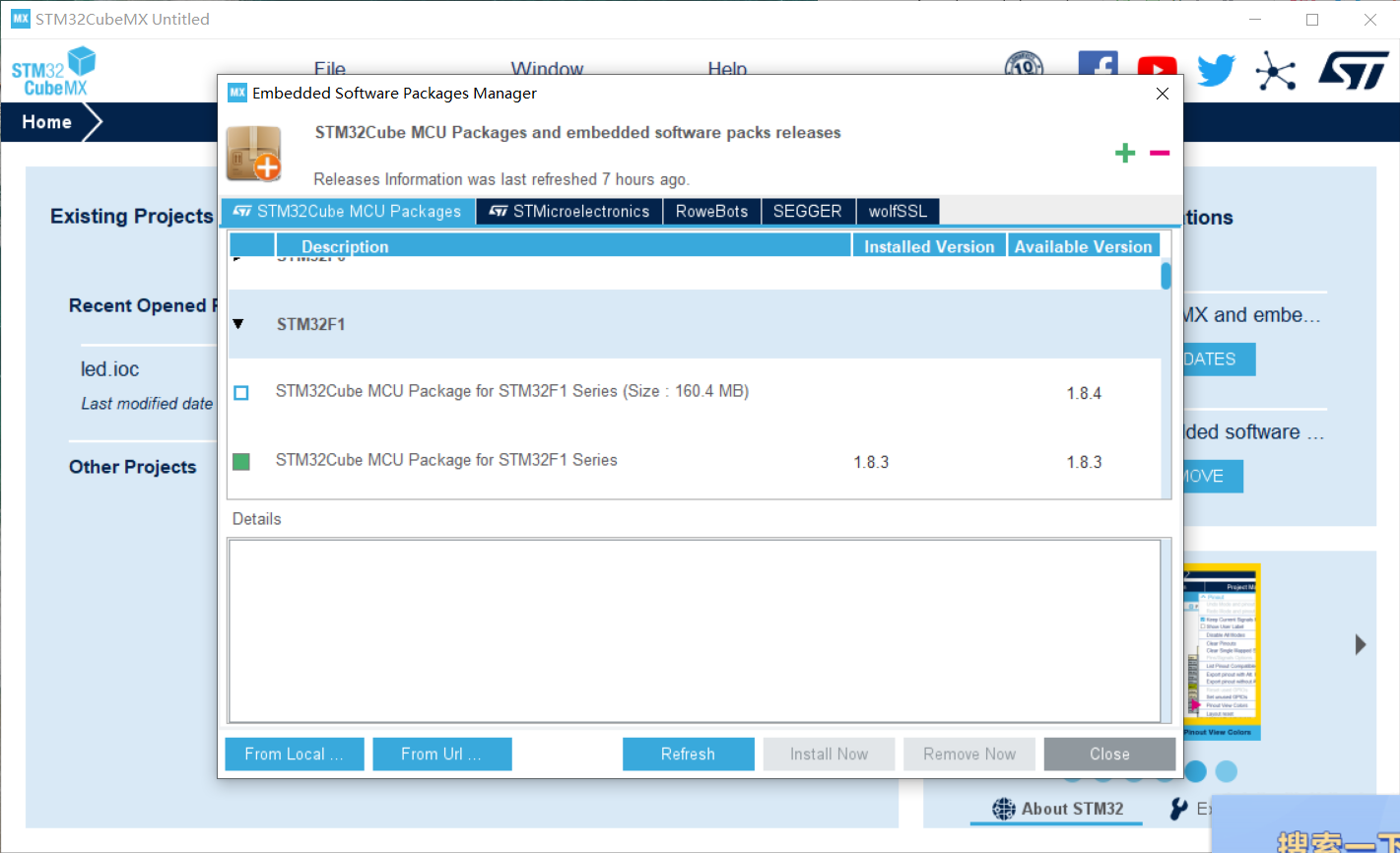Click the From Url button

pyautogui.click(x=442, y=754)
